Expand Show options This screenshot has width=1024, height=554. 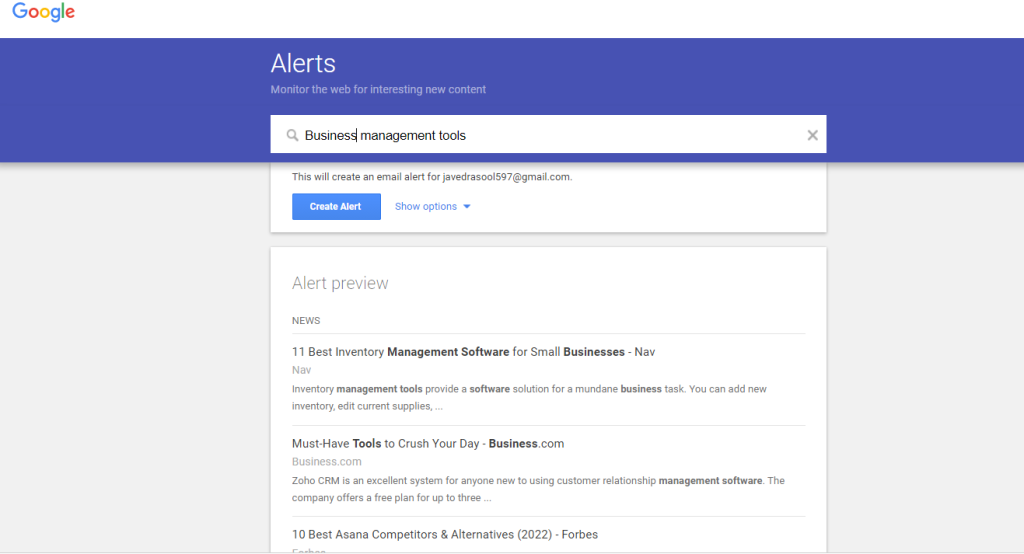click(x=432, y=206)
